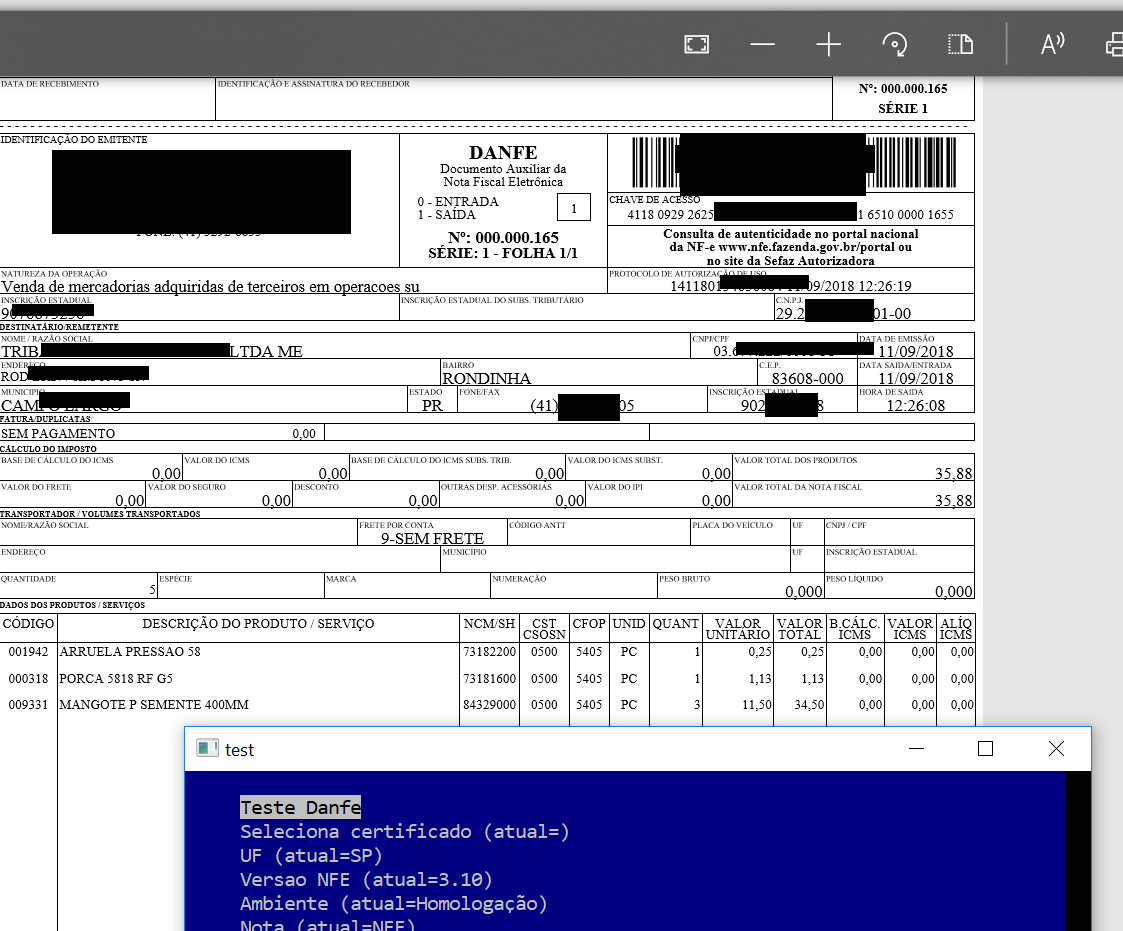1123x931 pixels.
Task: Minimize the test console window
Action: 914,749
